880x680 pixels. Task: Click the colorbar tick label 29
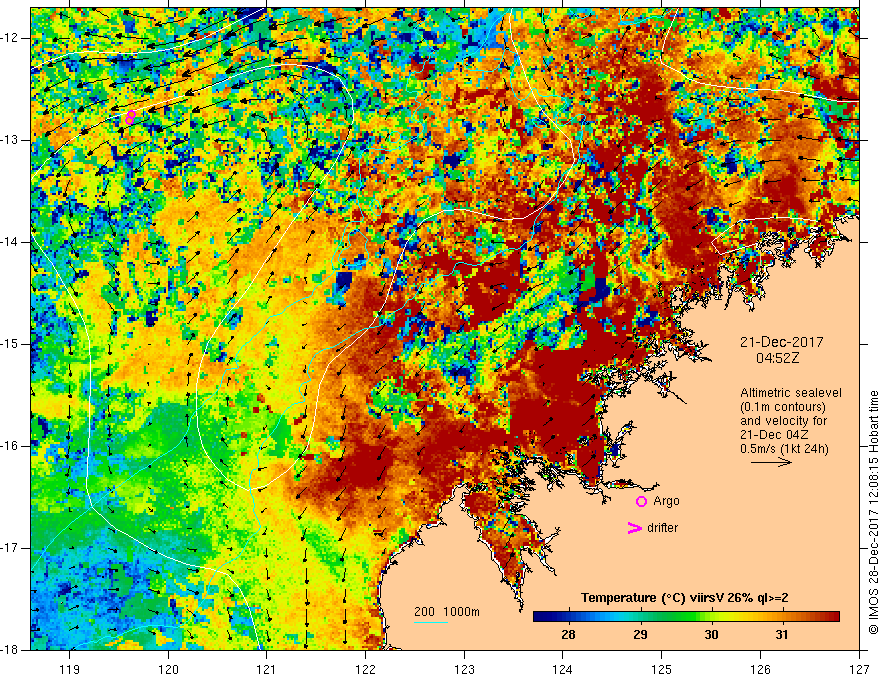tap(640, 635)
